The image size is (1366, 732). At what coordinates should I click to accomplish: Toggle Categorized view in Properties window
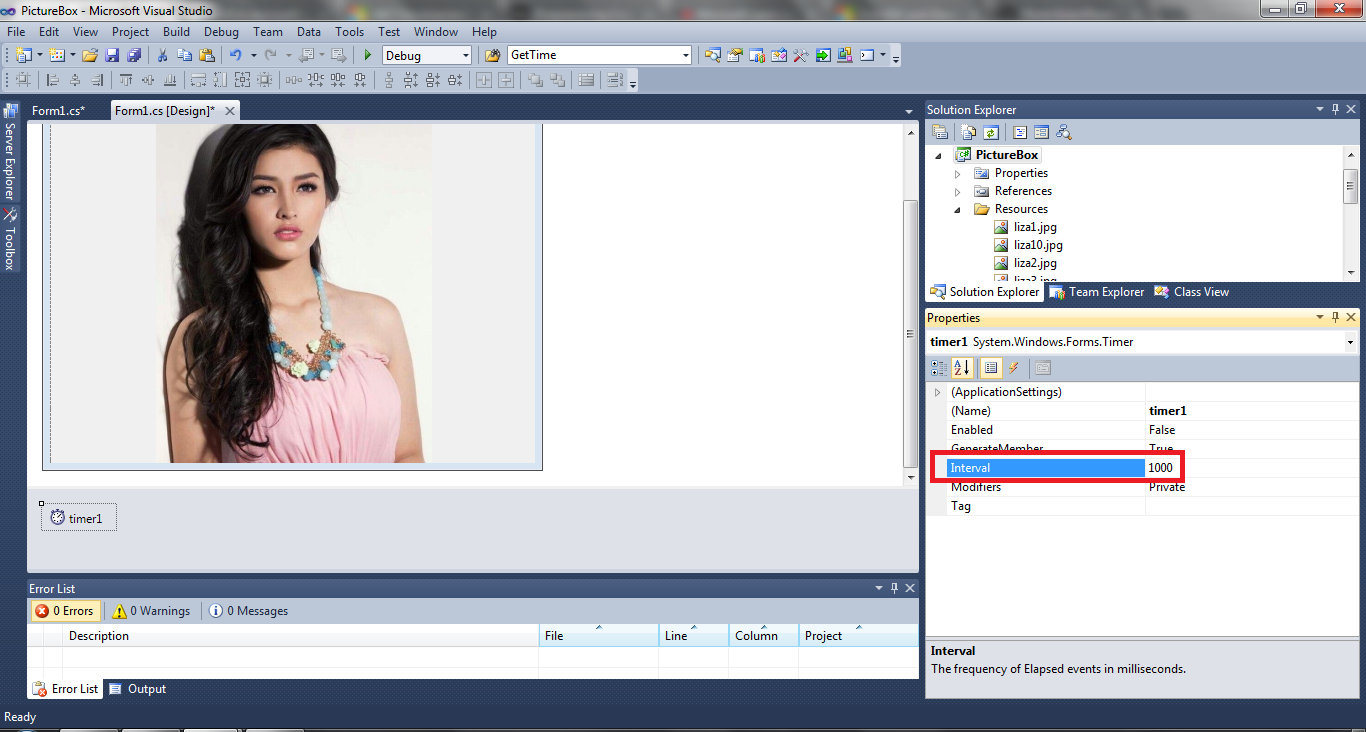[939, 367]
